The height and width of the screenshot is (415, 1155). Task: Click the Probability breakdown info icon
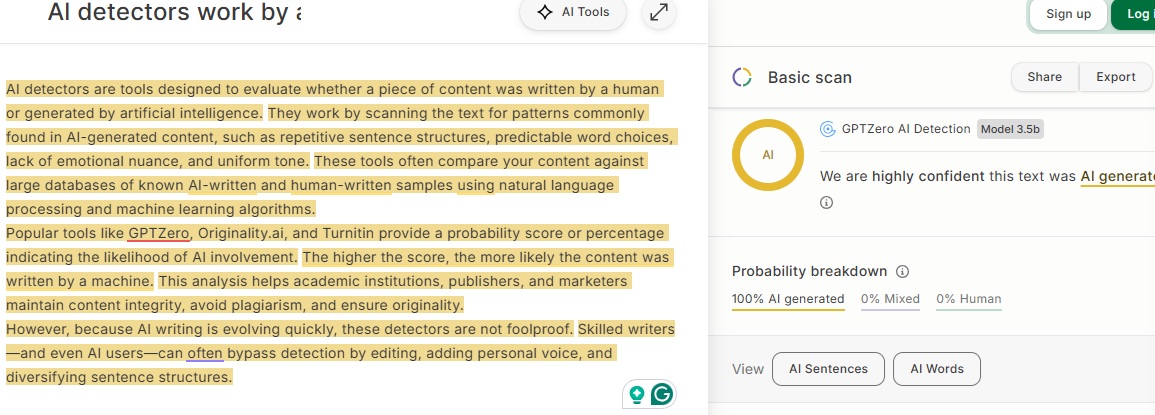902,271
